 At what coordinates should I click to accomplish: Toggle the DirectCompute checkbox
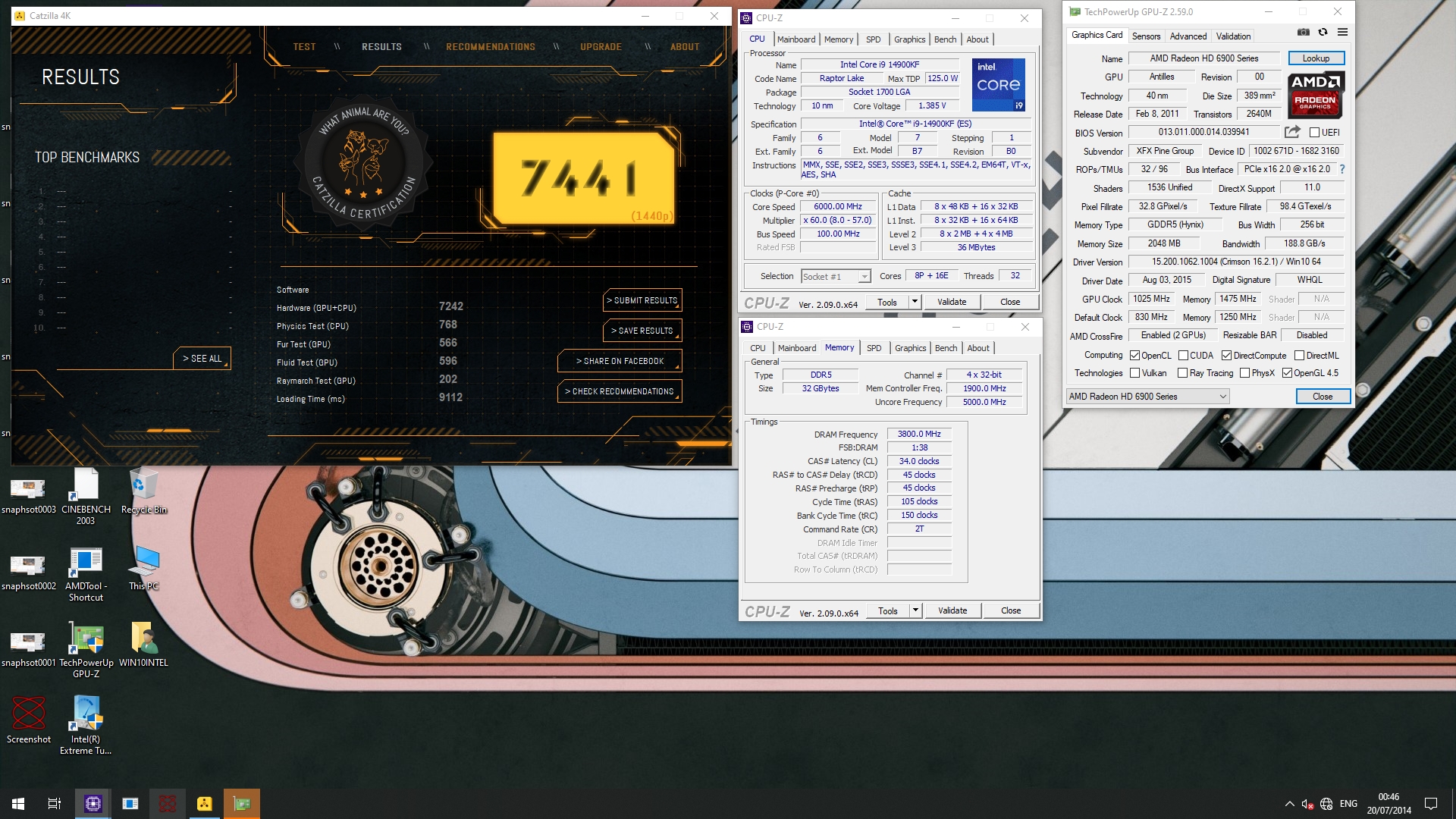tap(1226, 356)
